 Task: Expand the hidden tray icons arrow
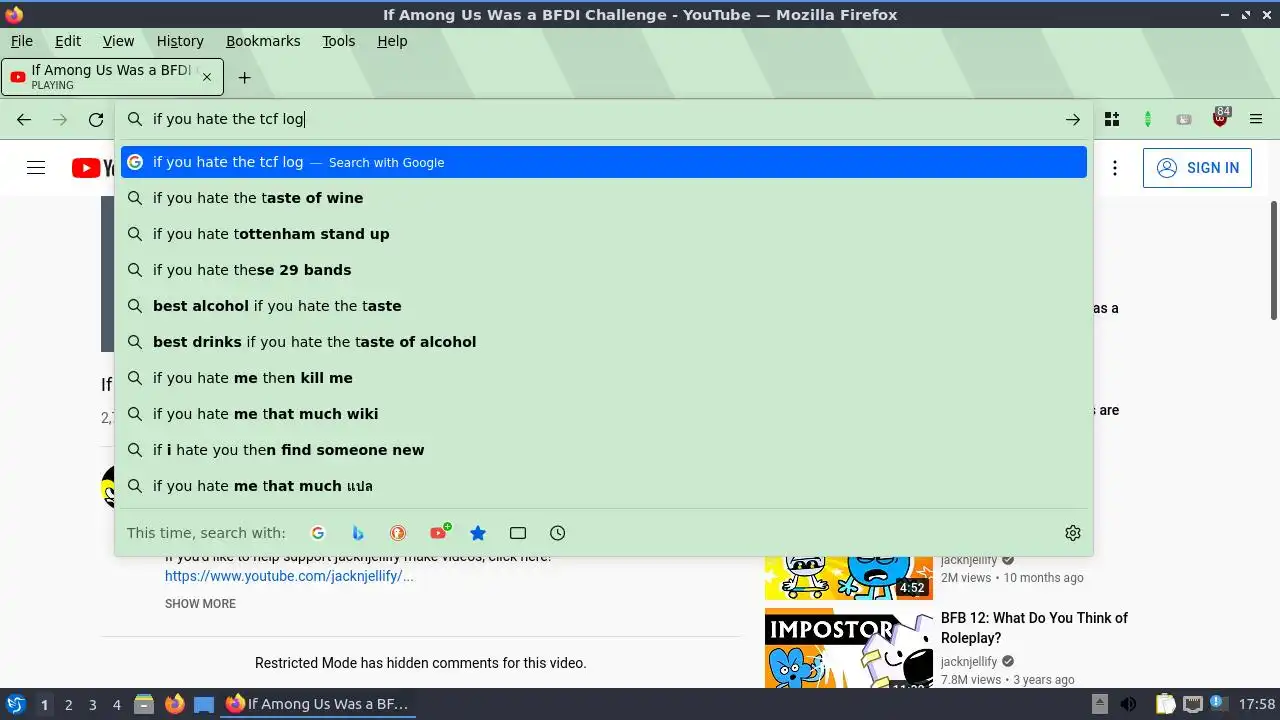(1099, 704)
